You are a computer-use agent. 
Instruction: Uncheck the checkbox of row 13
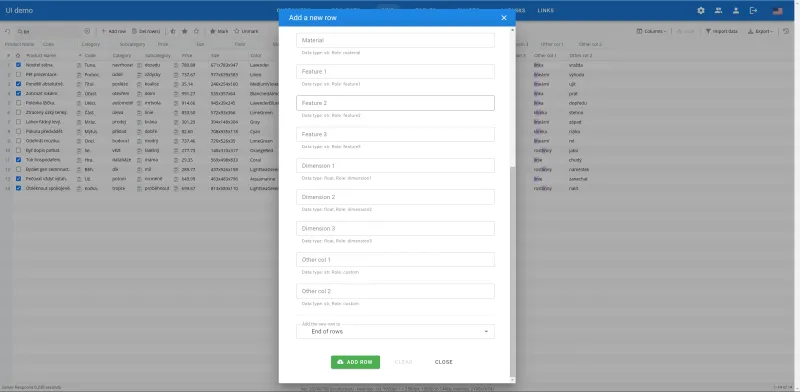(18, 179)
